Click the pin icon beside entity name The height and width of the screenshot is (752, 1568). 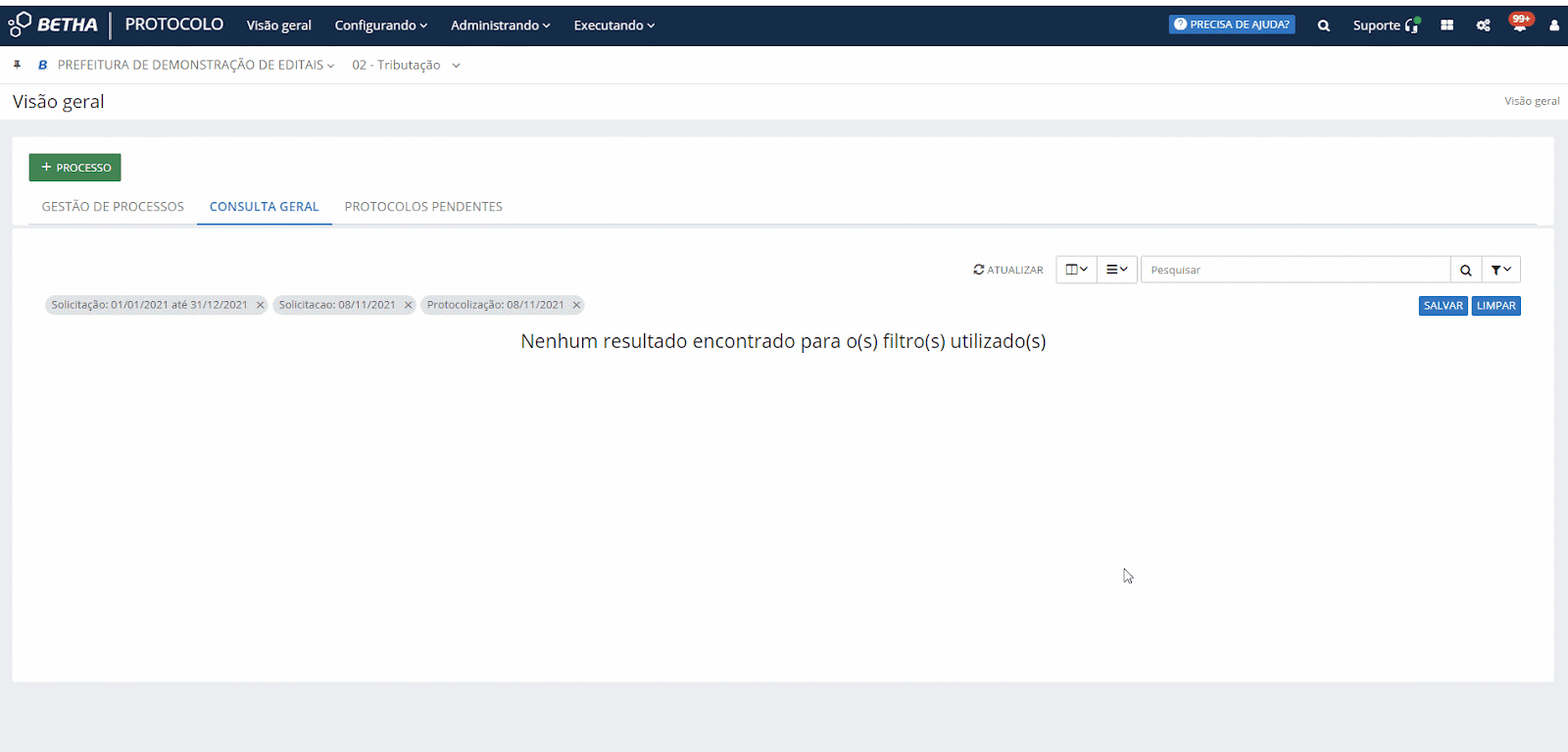(x=17, y=65)
